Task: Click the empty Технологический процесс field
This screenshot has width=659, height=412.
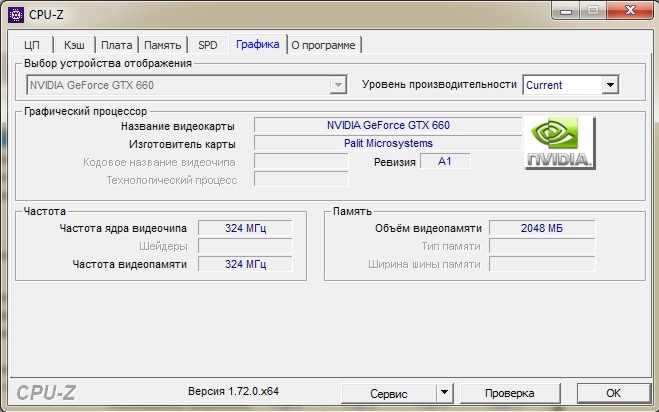Action: 301,180
